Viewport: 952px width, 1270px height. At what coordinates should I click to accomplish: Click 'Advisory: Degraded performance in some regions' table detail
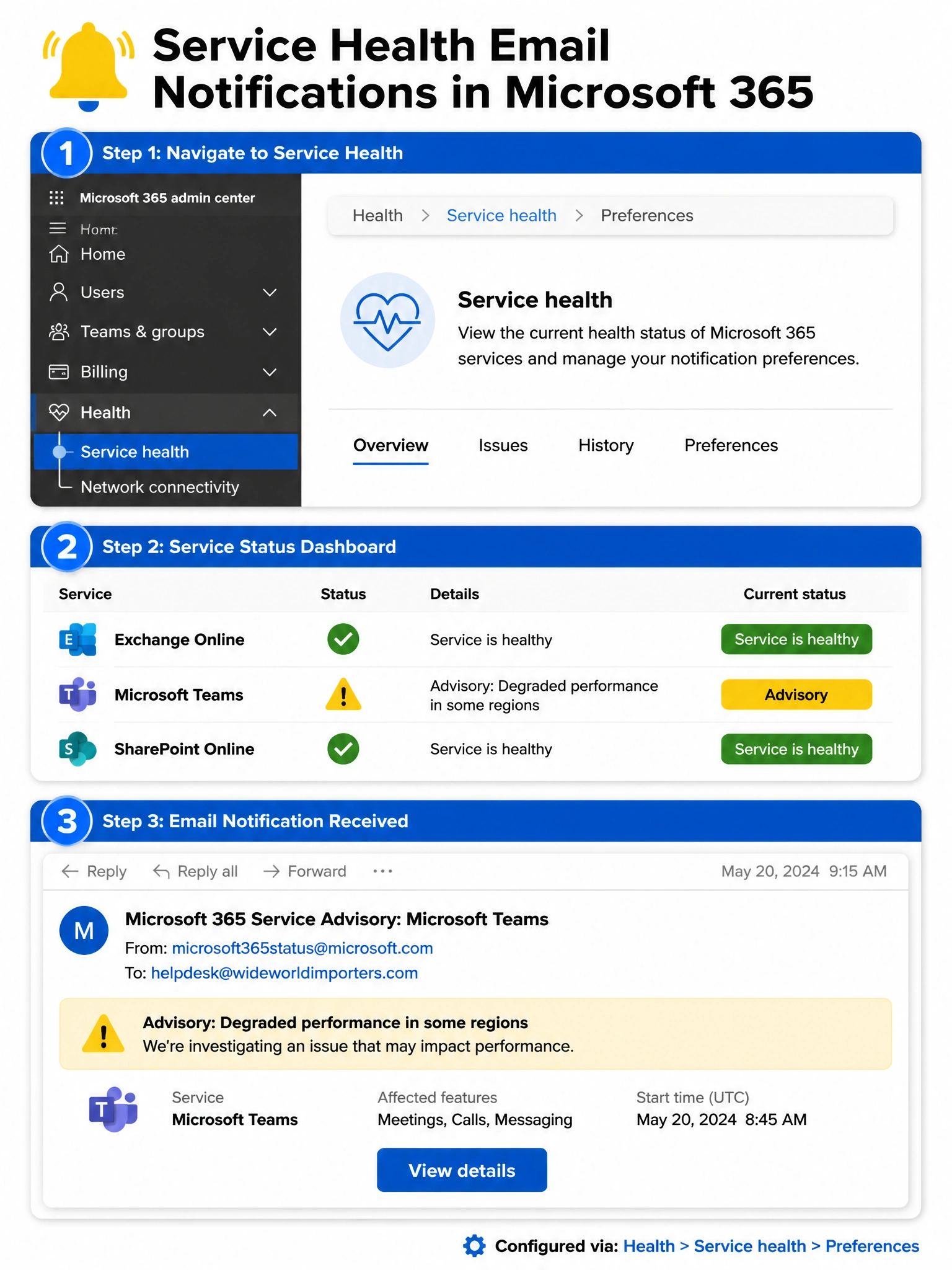coord(544,695)
